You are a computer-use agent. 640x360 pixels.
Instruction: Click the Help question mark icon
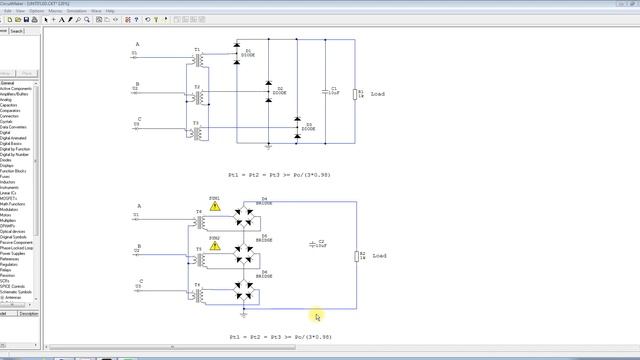[136, 20]
